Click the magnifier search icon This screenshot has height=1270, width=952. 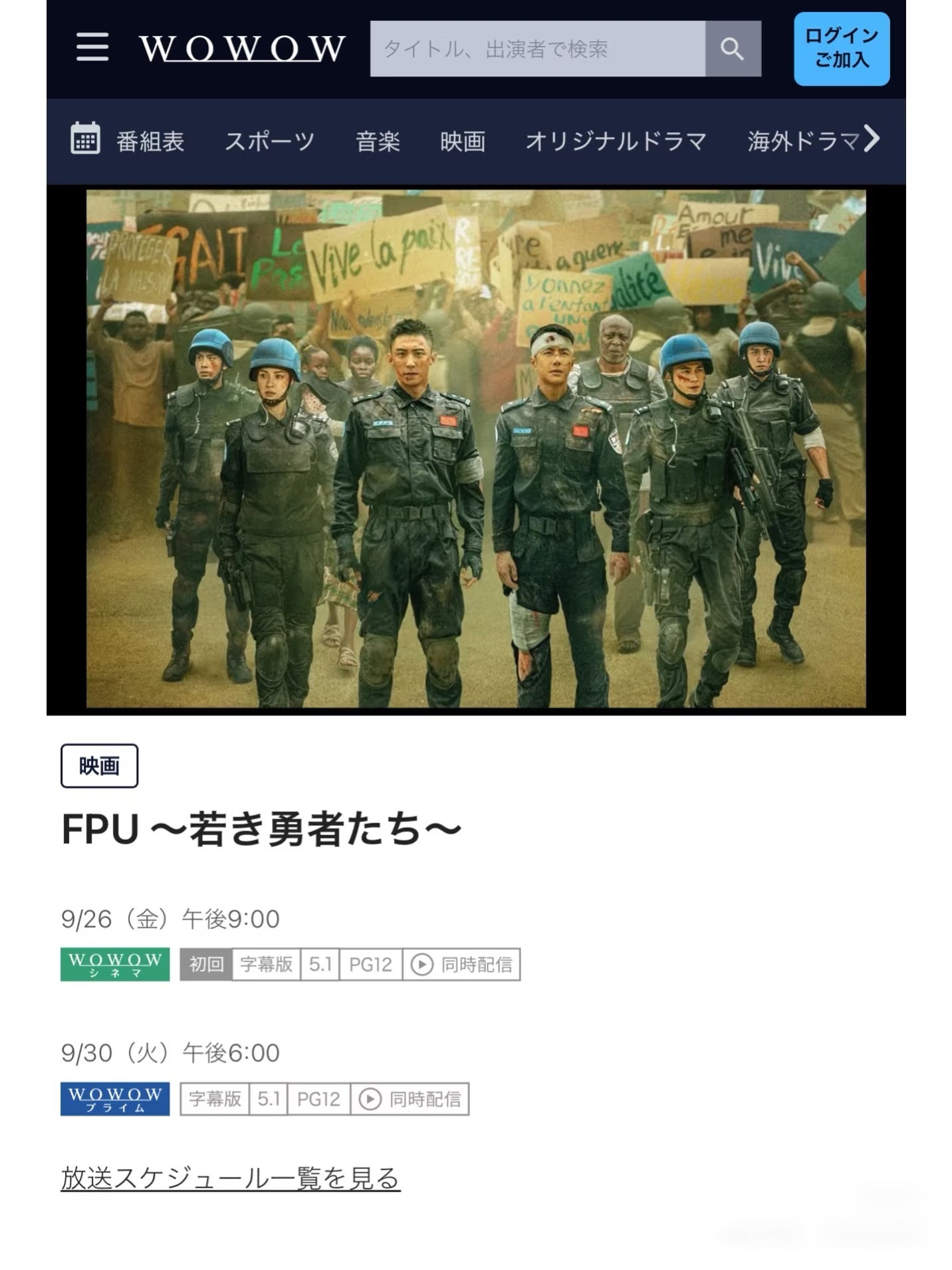coord(733,49)
